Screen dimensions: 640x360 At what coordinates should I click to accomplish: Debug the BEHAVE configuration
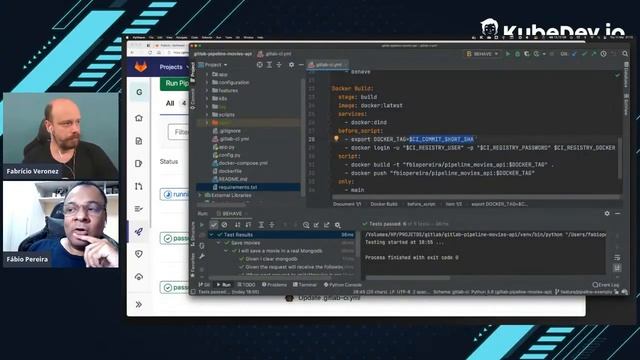click(x=517, y=53)
